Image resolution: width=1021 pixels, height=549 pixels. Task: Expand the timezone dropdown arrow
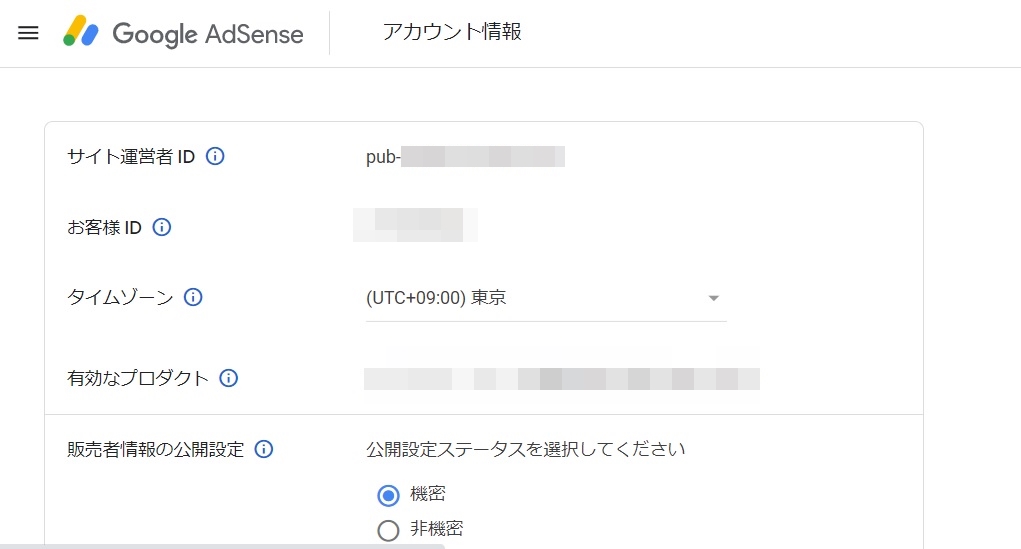(713, 298)
